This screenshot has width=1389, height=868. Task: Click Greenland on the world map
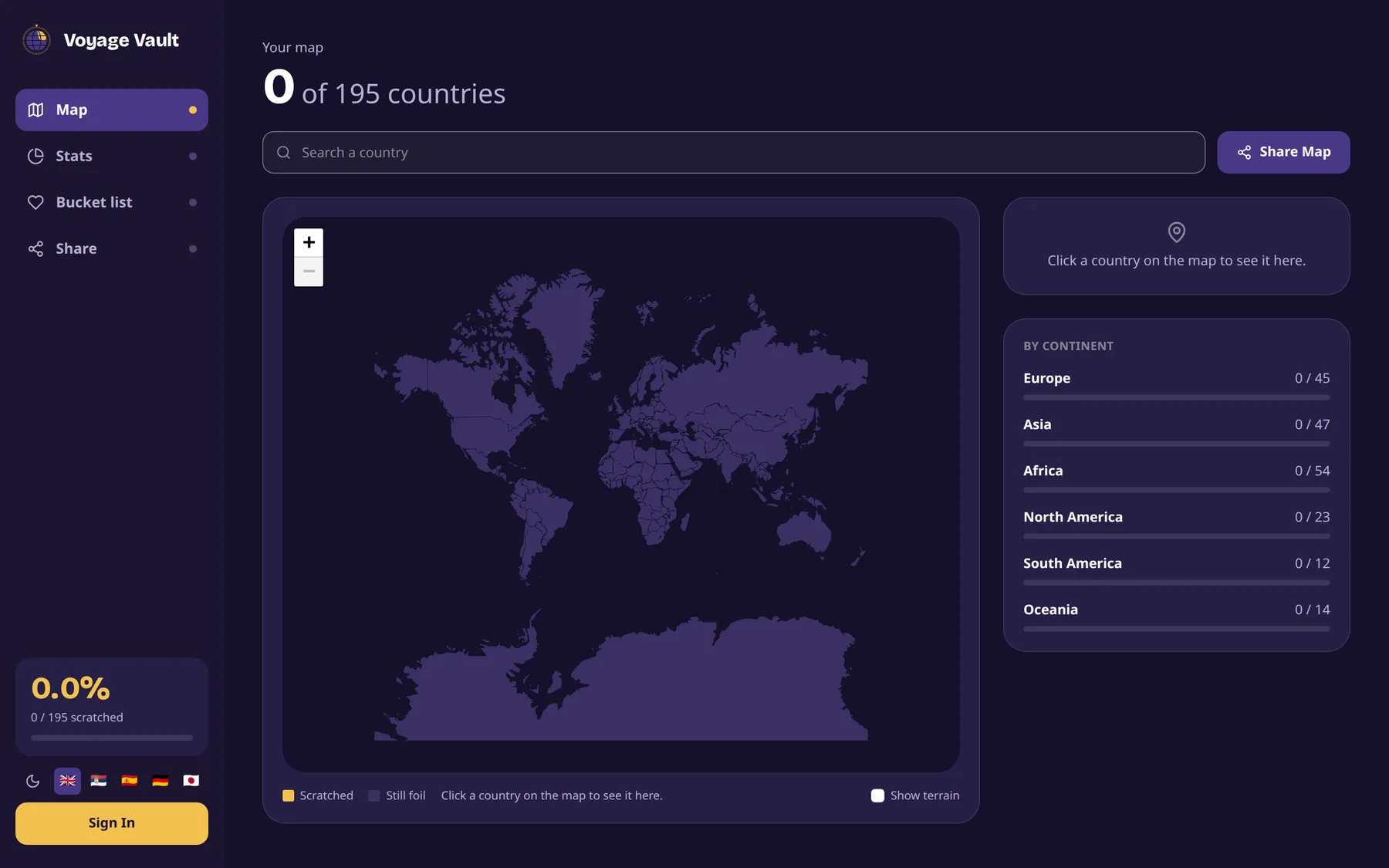point(567,324)
